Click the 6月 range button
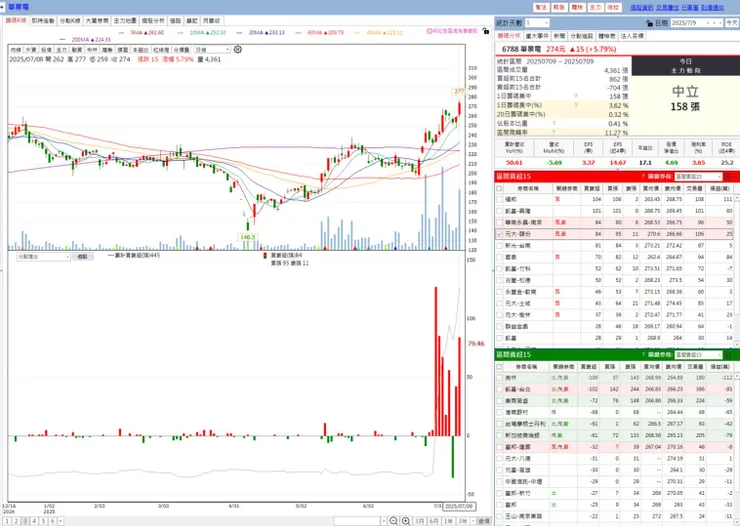The width and height of the screenshot is (740, 526). [x=434, y=521]
